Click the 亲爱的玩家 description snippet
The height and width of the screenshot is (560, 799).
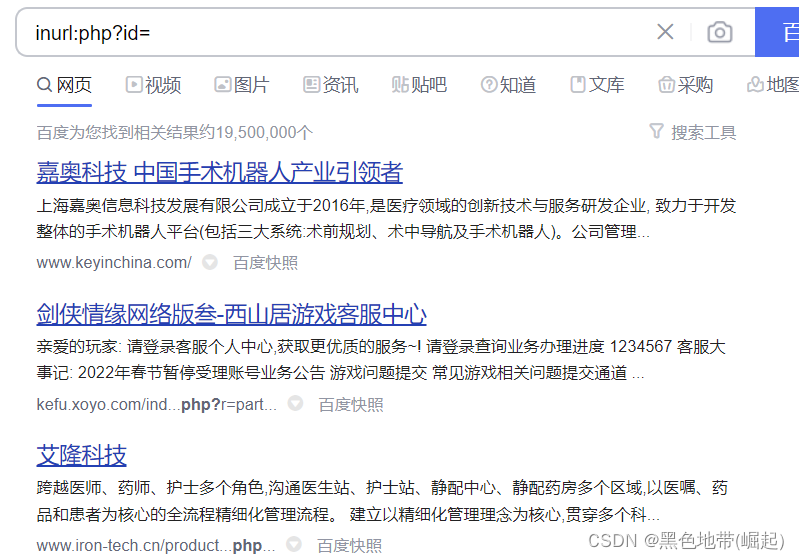(381, 360)
